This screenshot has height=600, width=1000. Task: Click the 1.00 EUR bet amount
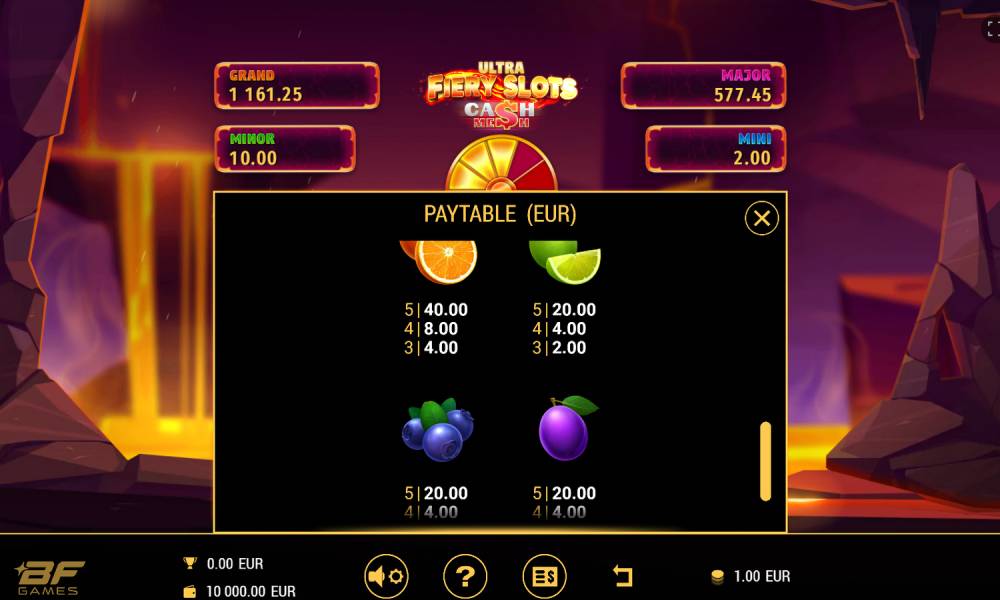pos(761,576)
